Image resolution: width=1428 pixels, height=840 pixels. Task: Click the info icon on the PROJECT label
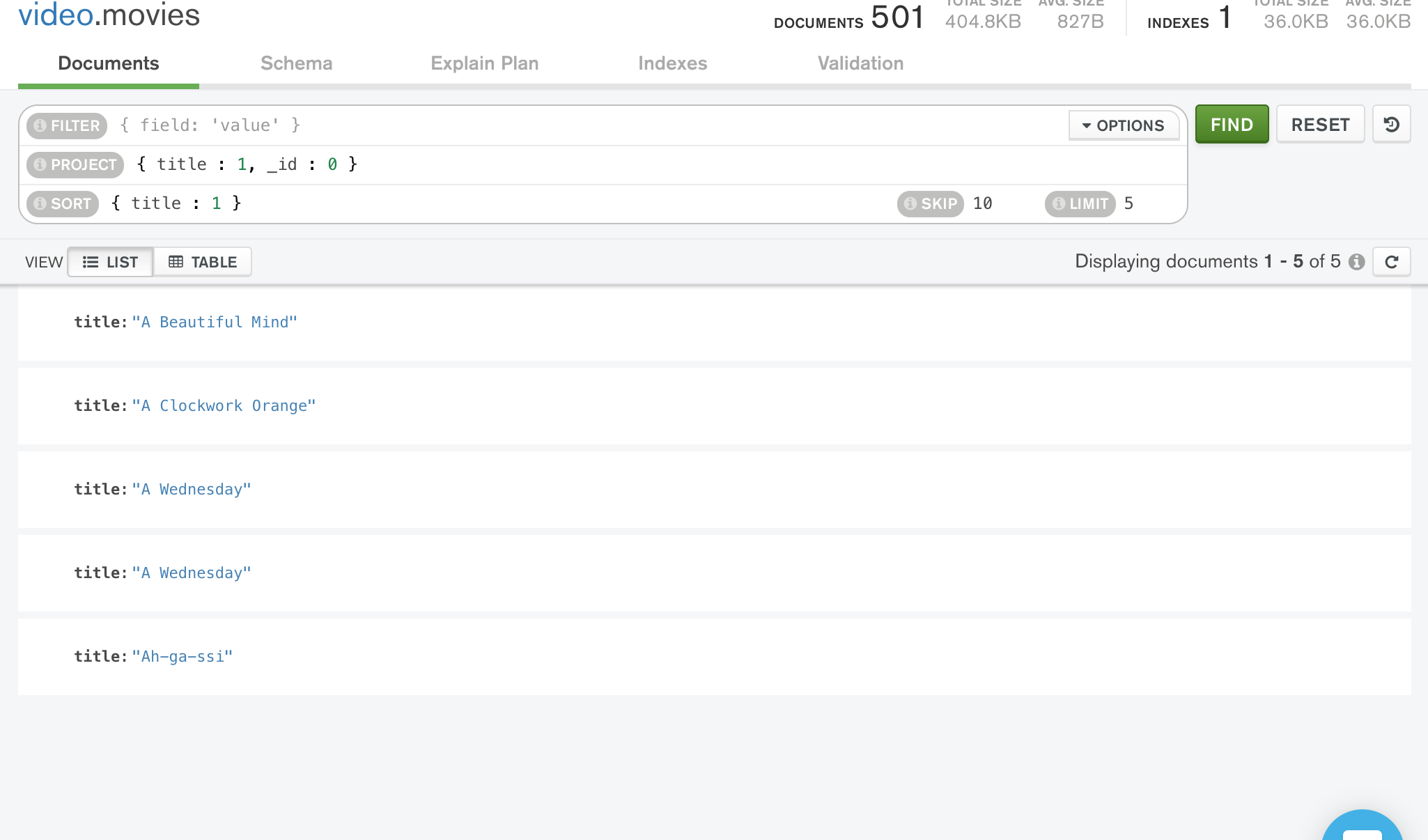(x=40, y=164)
